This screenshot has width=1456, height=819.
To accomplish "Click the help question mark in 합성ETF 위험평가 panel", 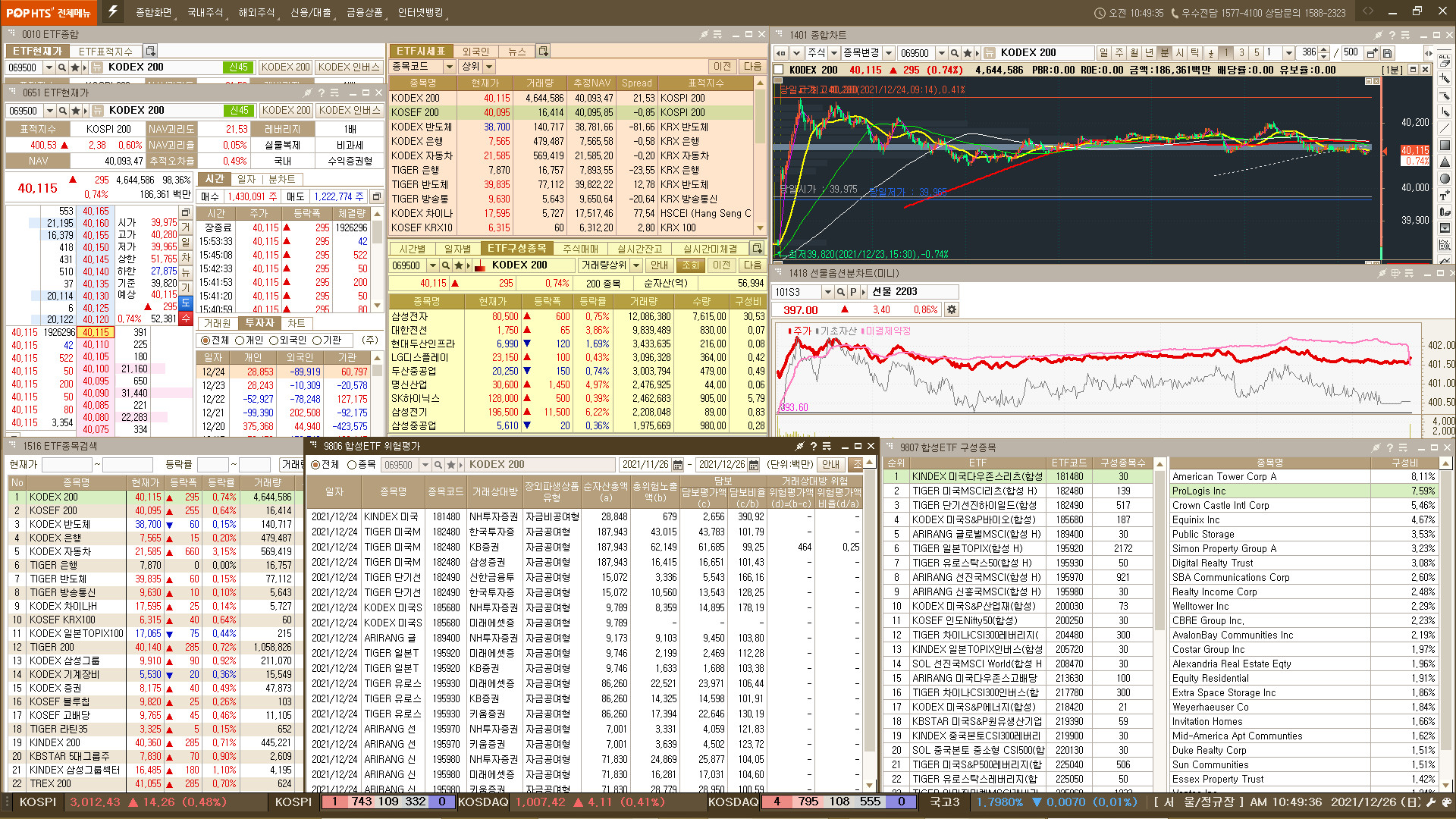I will [813, 446].
